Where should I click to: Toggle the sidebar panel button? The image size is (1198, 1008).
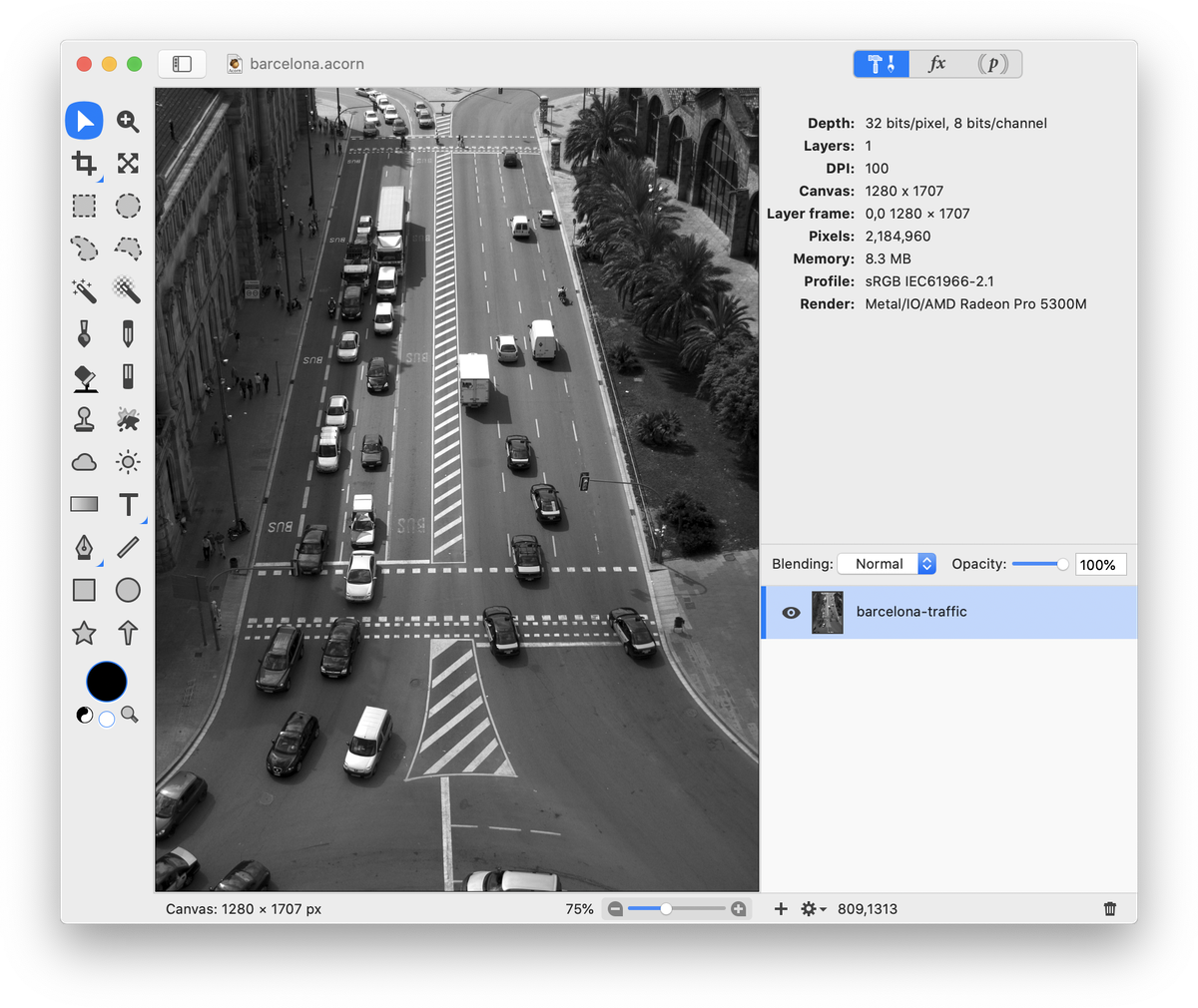182,64
